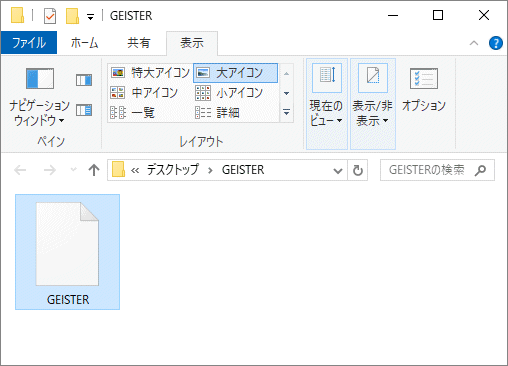The image size is (508, 366).
Task: Collapse the ribbon with the chevron
Action: pos(474,43)
